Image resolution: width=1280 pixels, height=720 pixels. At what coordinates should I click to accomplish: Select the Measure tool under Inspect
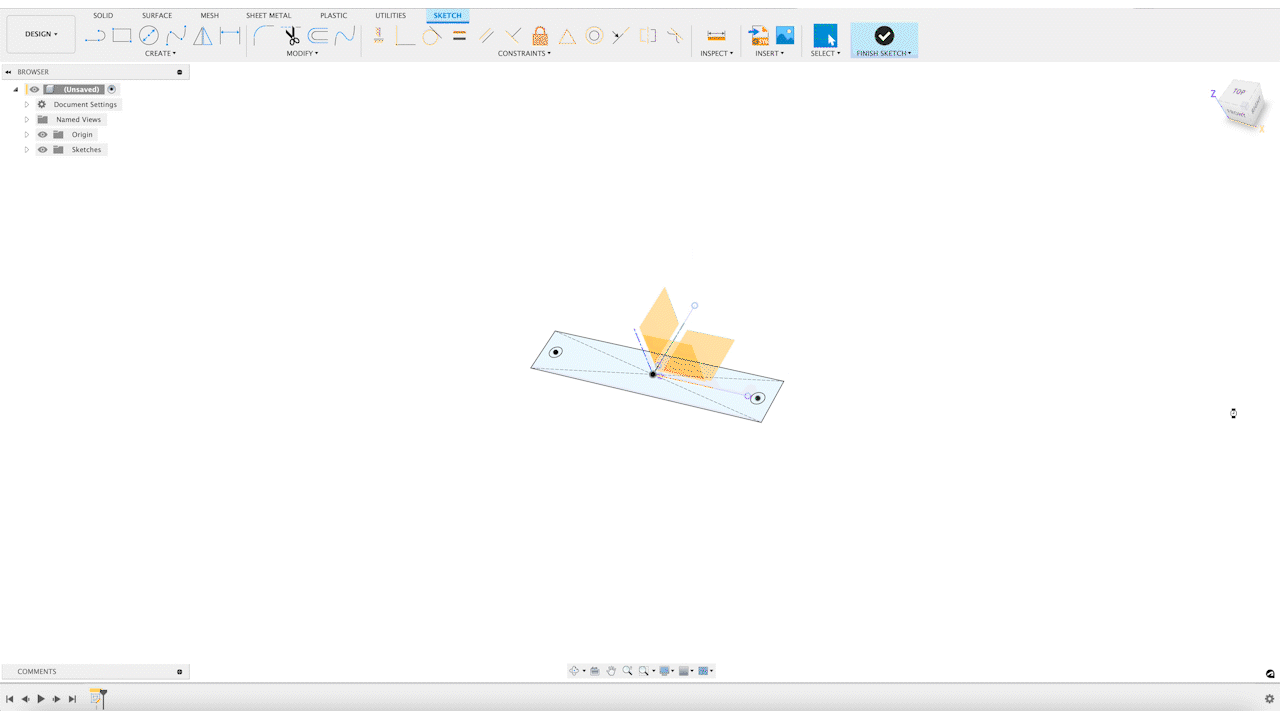click(716, 36)
